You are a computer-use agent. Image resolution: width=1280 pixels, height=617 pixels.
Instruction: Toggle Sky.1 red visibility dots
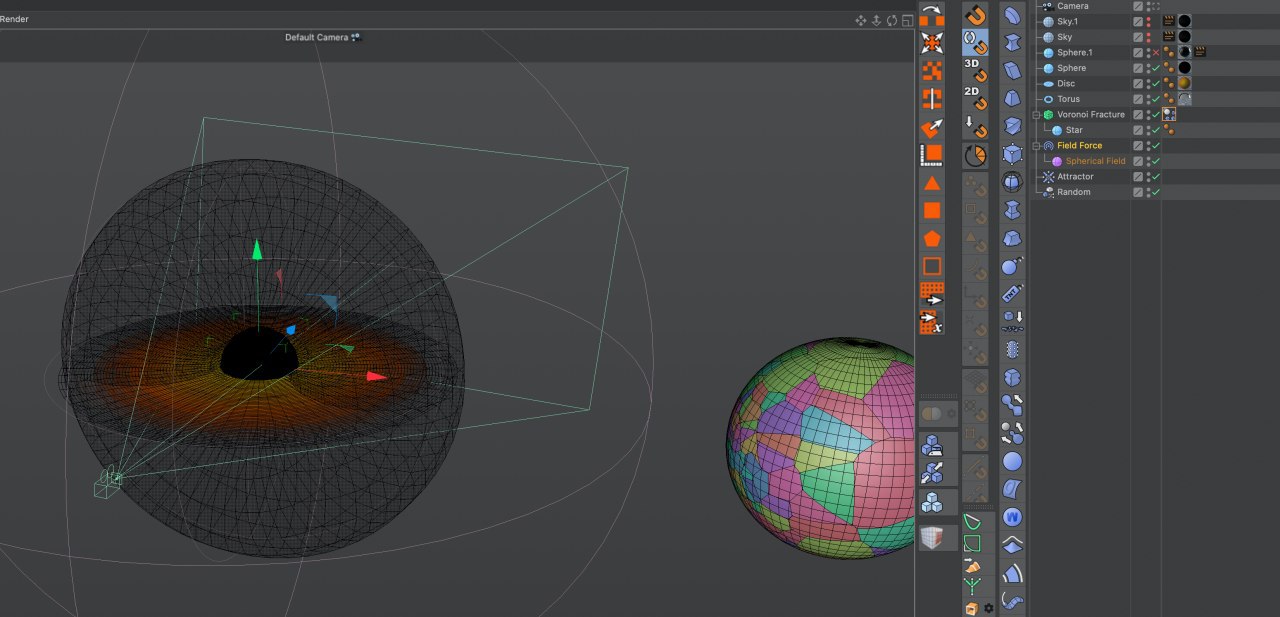[x=1148, y=21]
